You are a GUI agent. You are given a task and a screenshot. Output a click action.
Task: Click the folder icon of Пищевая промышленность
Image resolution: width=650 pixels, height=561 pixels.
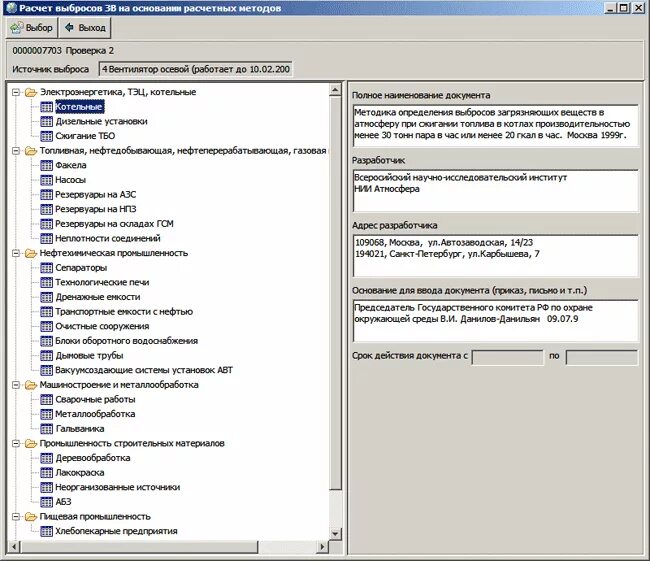click(x=31, y=517)
